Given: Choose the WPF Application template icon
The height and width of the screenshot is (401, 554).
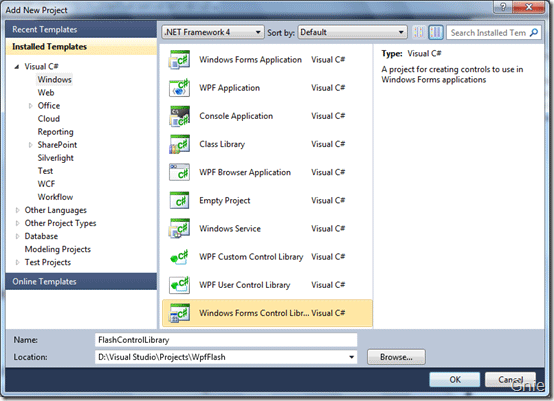Looking at the screenshot, I should tap(179, 88).
